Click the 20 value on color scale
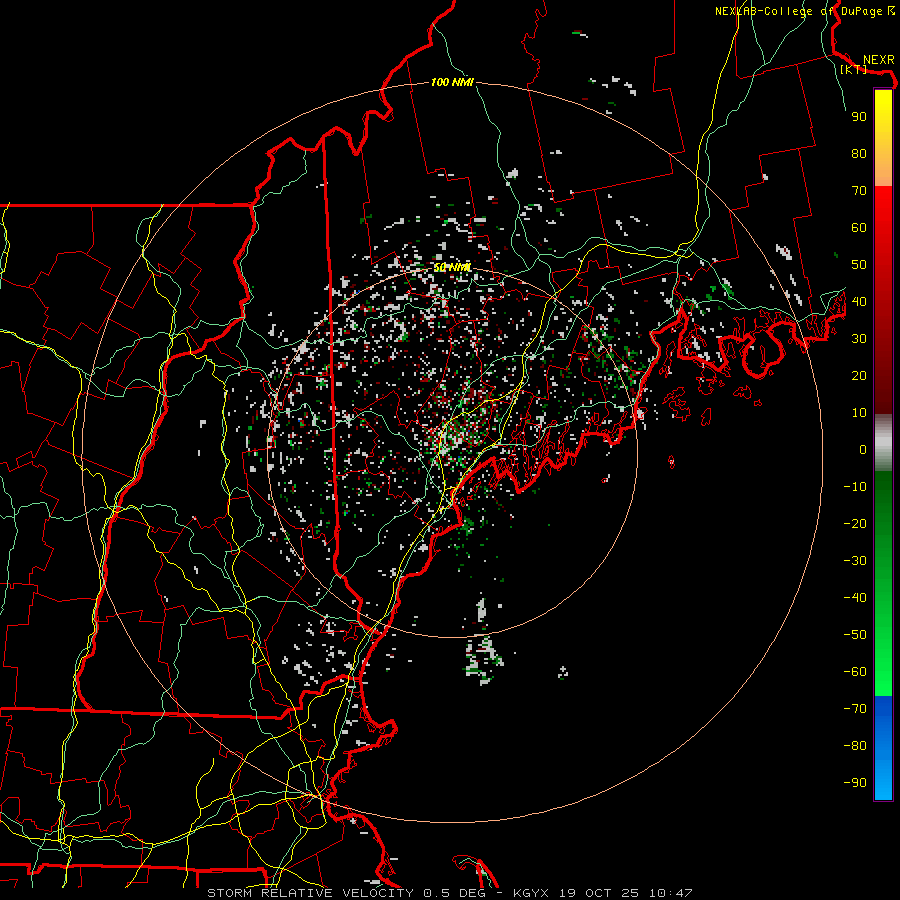900x900 pixels. click(x=859, y=375)
